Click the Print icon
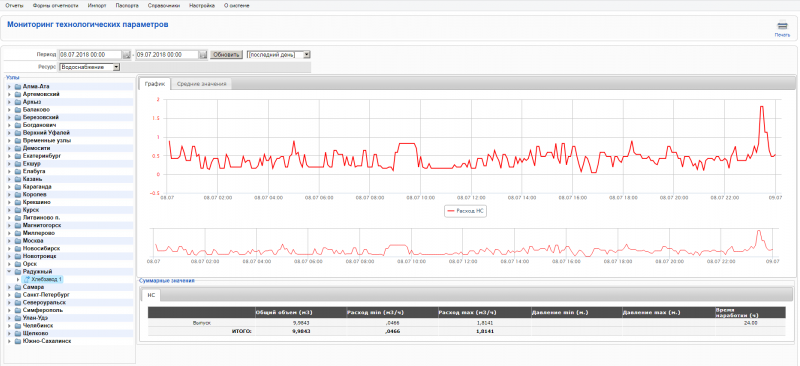Screen dimensions: 800x366 (782, 26)
